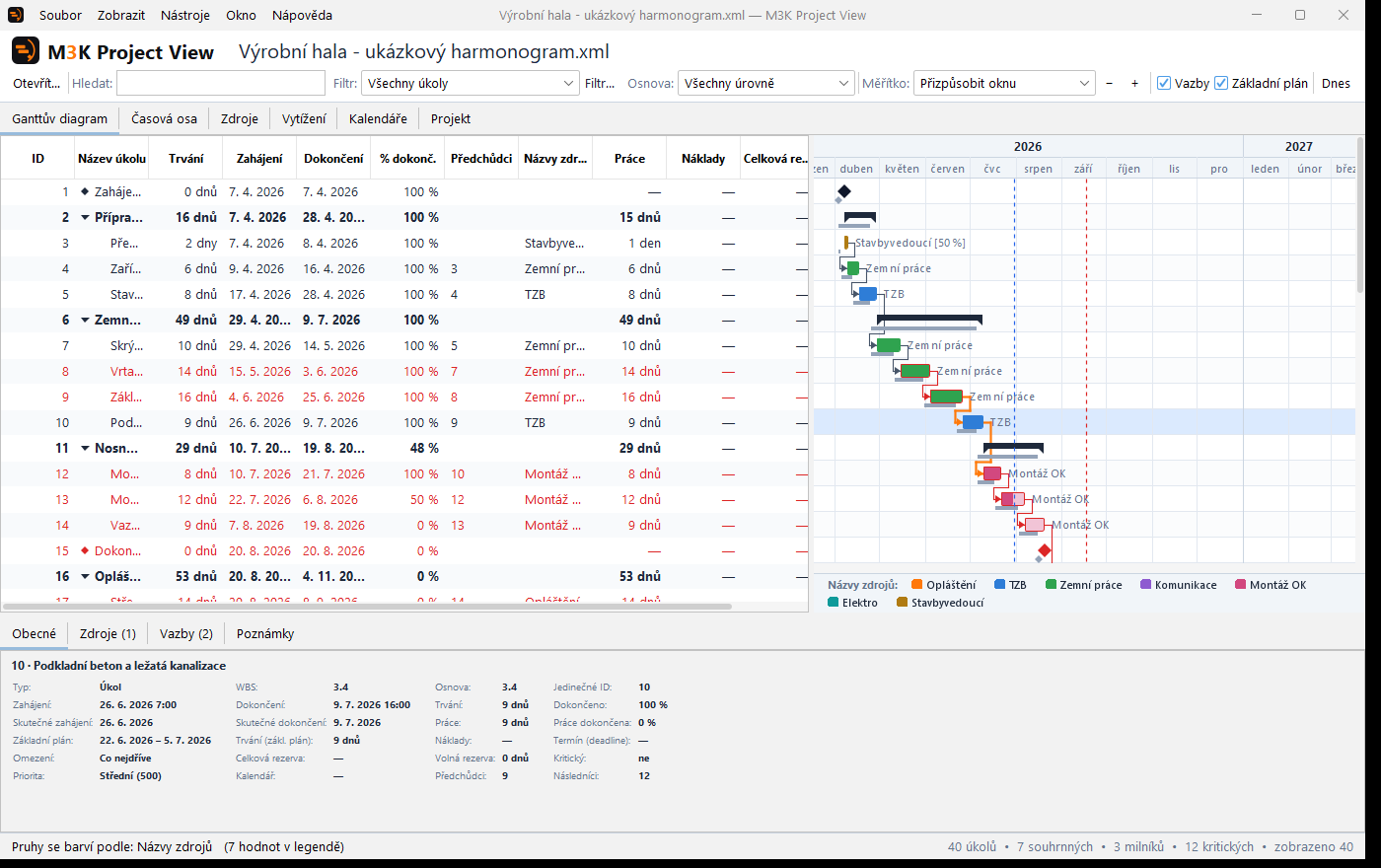The height and width of the screenshot is (868, 1381).
Task: Switch to the Kalendáře tab
Action: point(378,118)
